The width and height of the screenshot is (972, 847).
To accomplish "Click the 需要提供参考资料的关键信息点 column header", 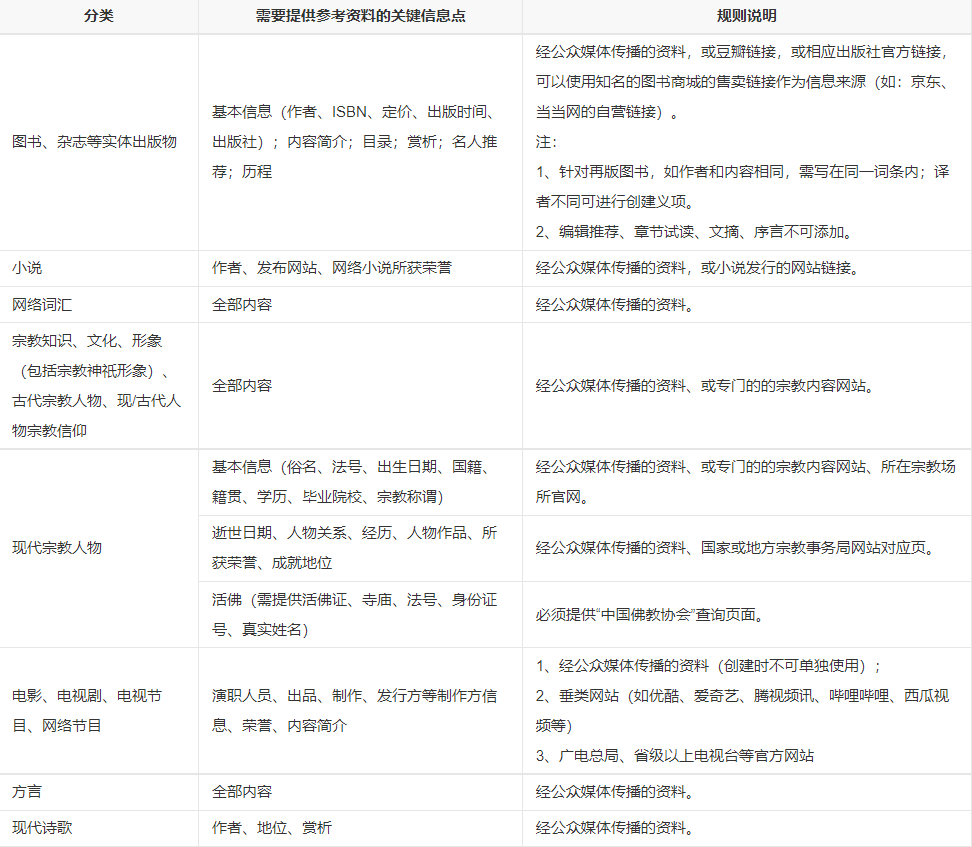I will 360,16.
